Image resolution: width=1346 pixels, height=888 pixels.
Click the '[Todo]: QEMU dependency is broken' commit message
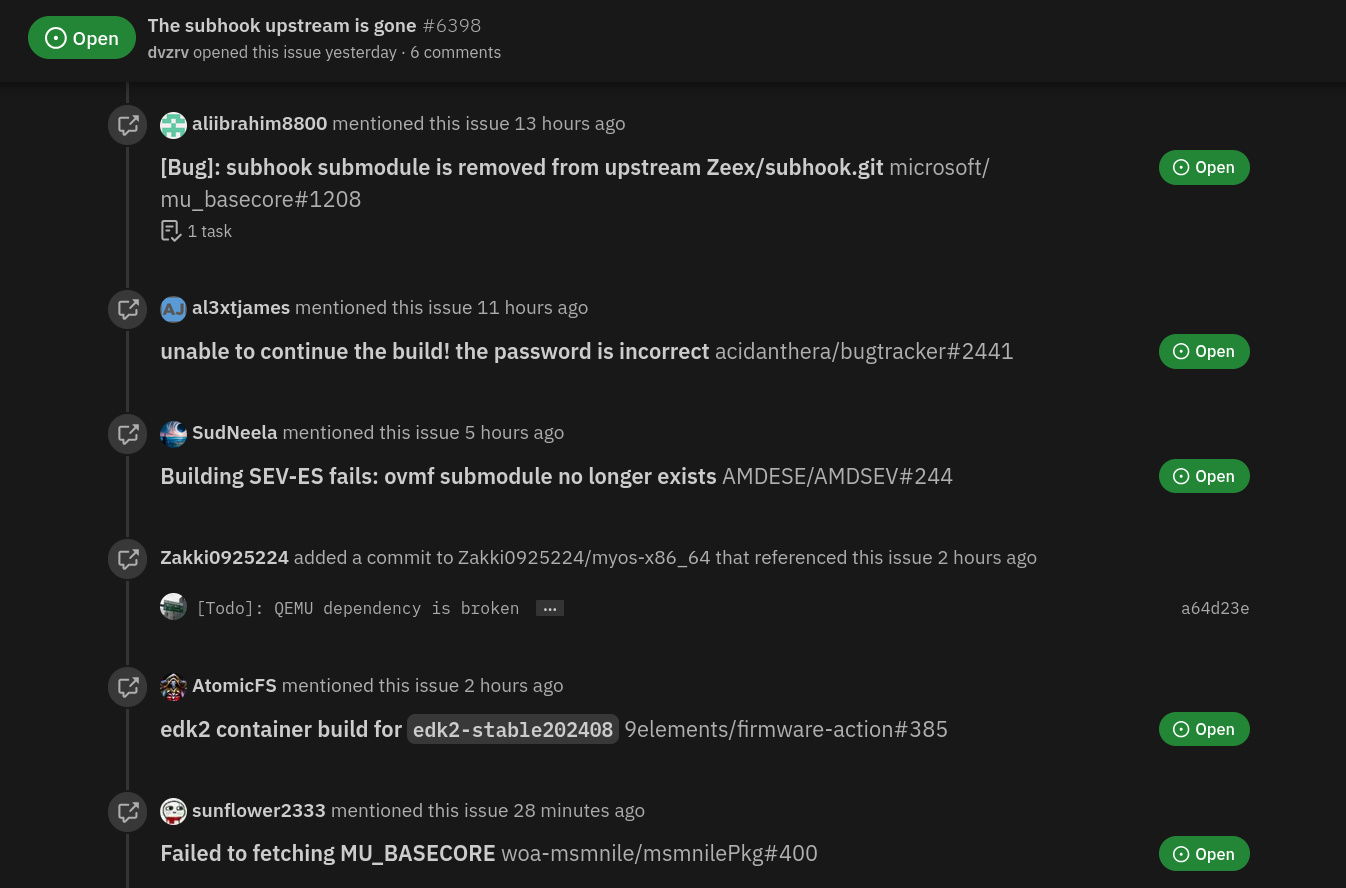tap(358, 608)
